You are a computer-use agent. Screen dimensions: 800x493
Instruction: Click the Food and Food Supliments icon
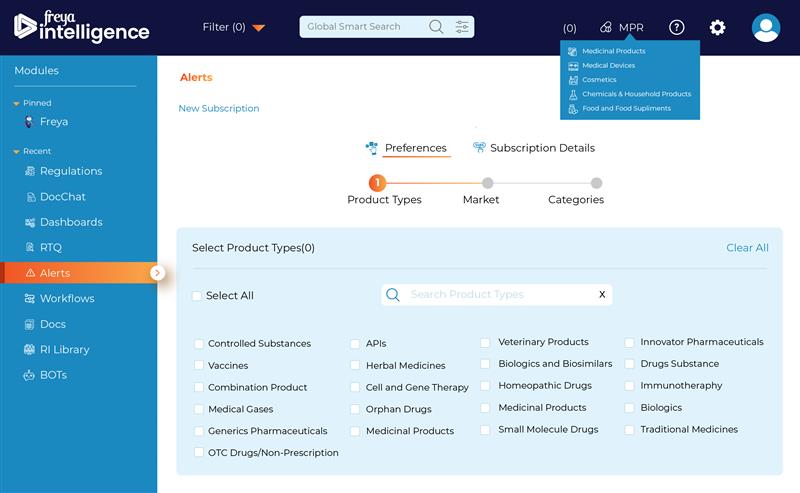(x=573, y=109)
